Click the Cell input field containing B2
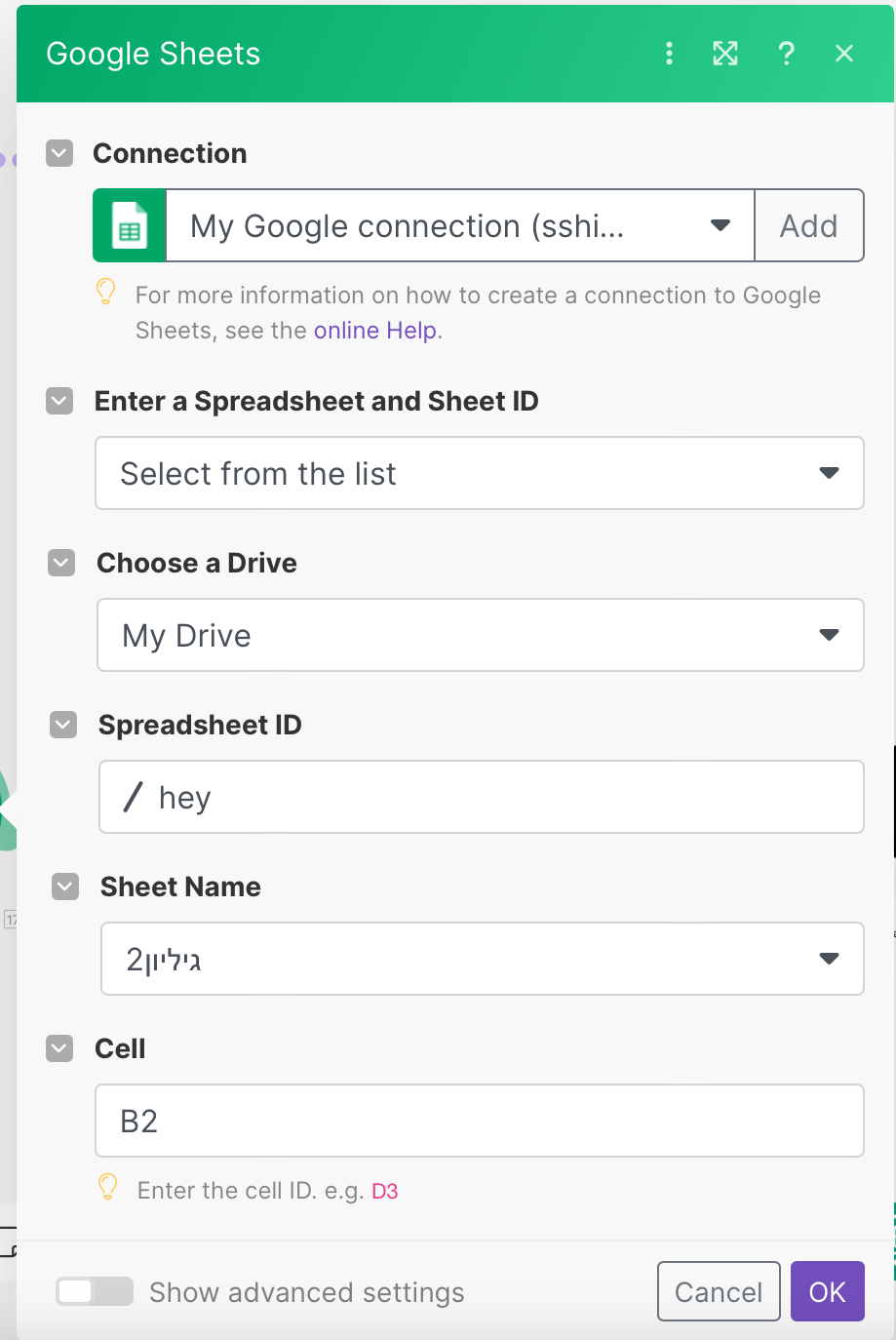 (480, 1121)
